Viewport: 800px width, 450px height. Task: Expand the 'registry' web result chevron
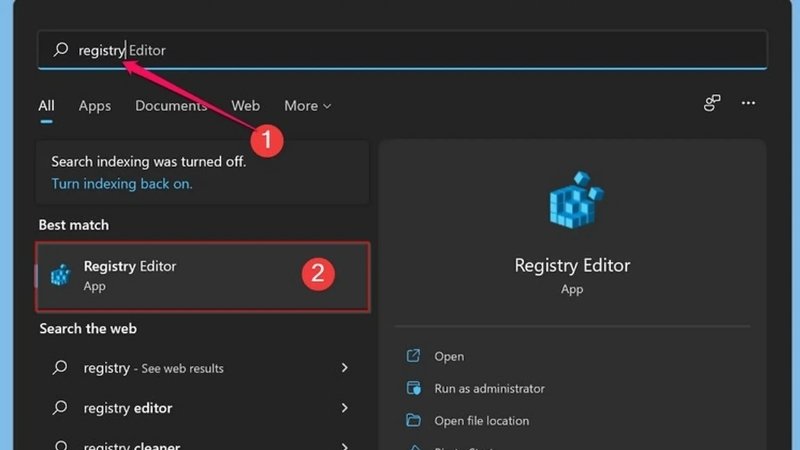(345, 367)
